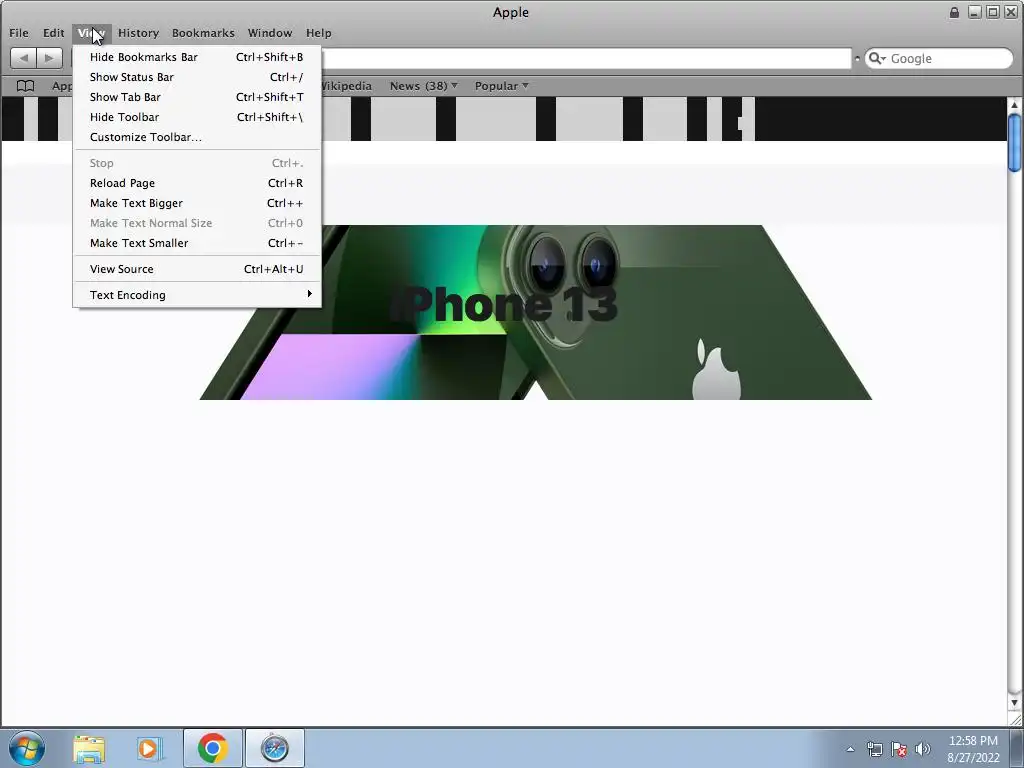Click the Show Desktop taskbar strip
Image resolution: width=1024 pixels, height=768 pixels.
point(1017,748)
